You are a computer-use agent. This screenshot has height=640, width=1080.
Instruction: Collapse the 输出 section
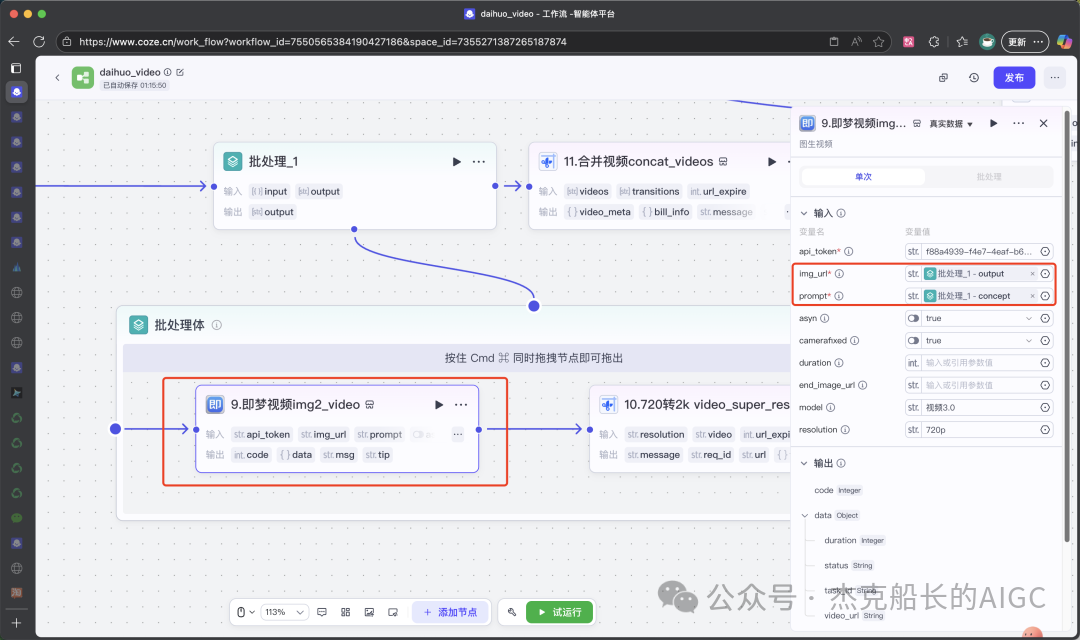[804, 464]
